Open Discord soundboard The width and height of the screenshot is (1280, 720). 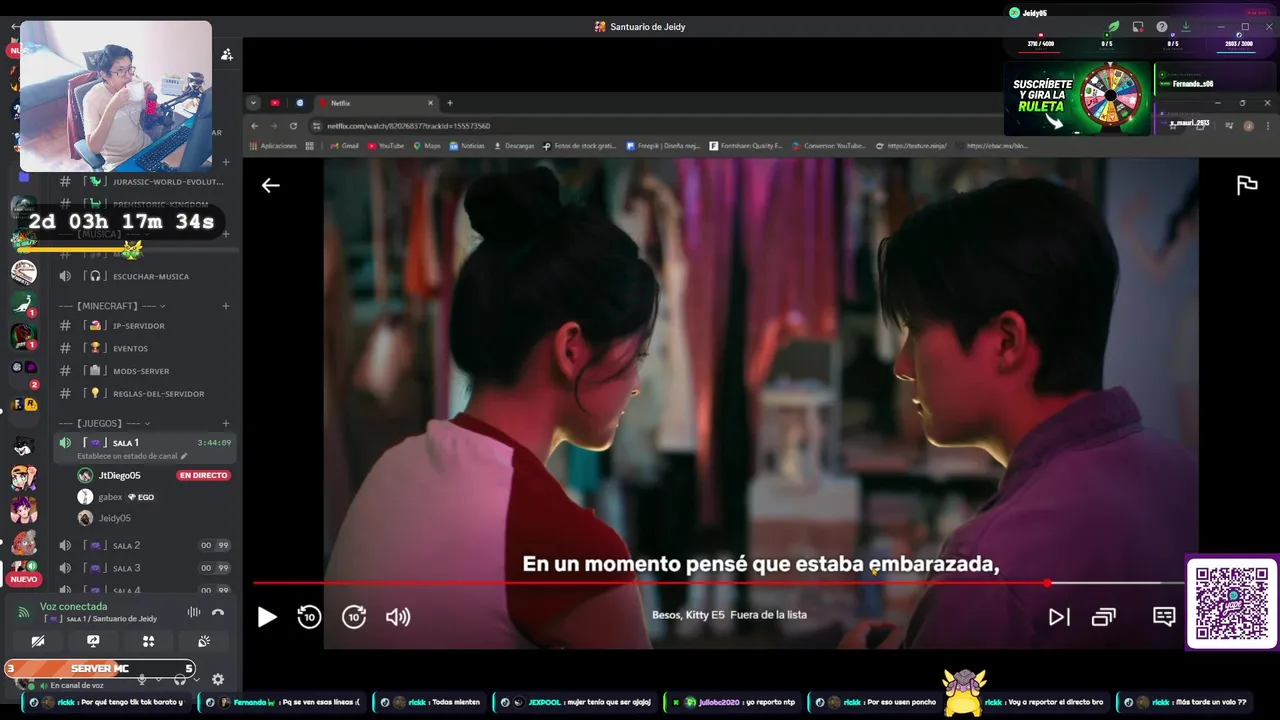pos(204,641)
